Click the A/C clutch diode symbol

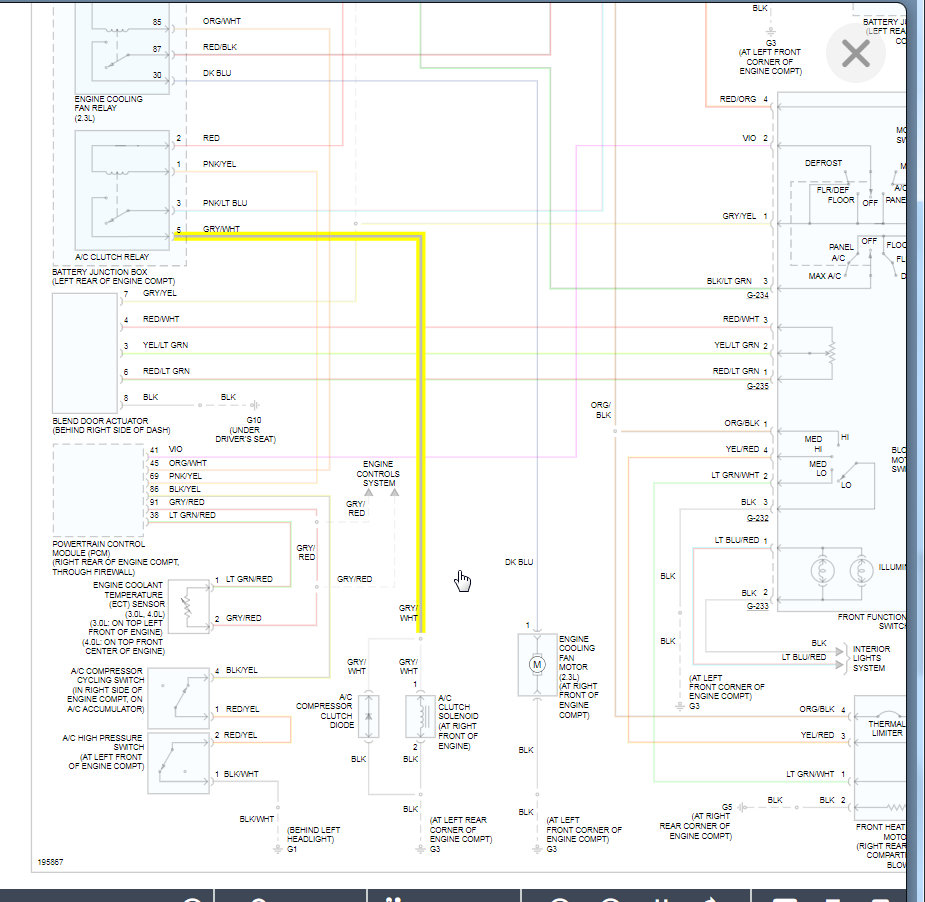coord(369,716)
